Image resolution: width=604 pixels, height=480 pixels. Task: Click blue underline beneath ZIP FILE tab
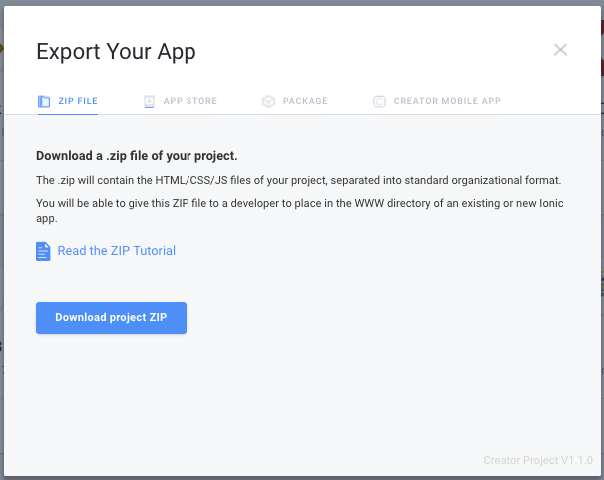[68, 114]
